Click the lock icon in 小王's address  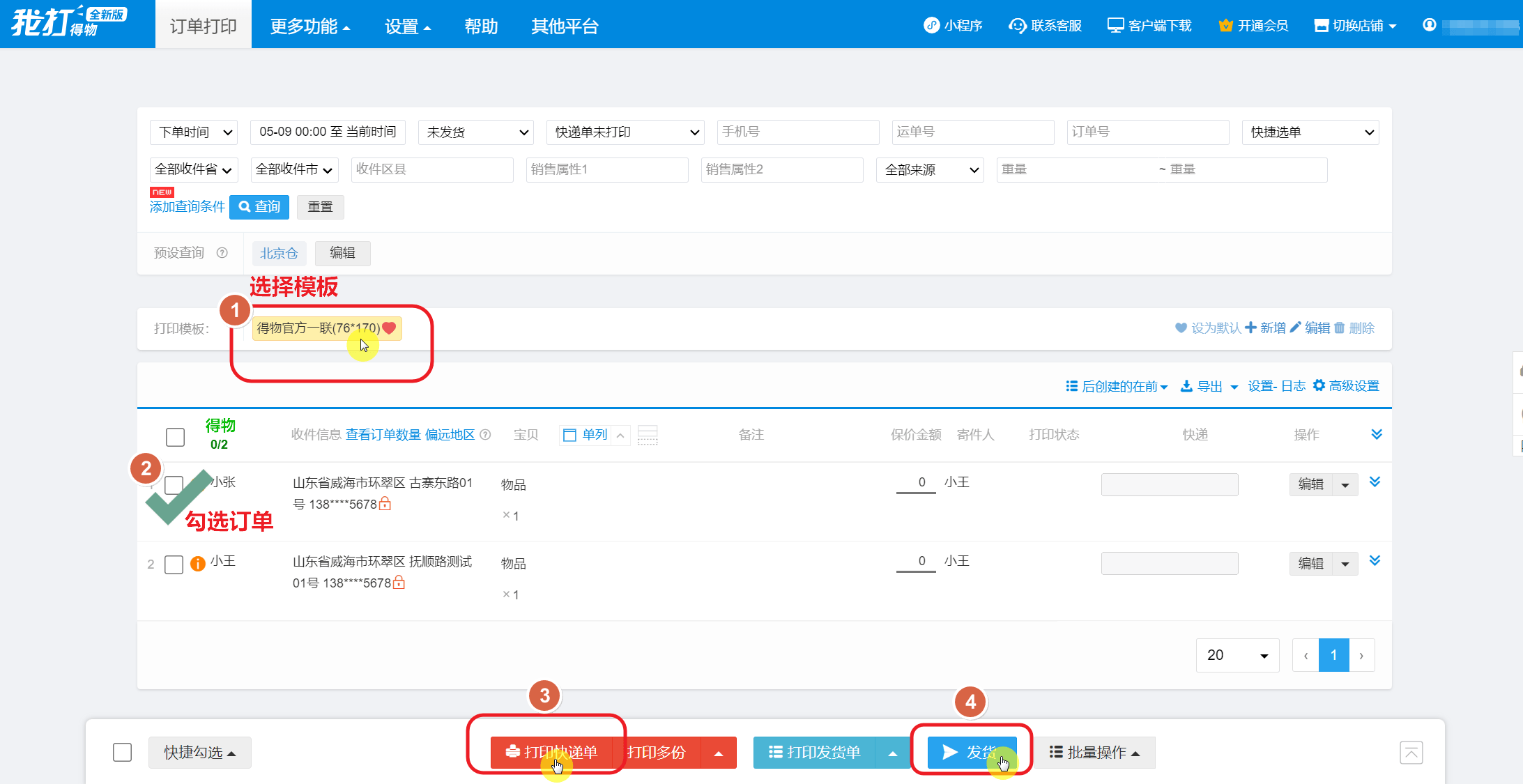tap(399, 582)
